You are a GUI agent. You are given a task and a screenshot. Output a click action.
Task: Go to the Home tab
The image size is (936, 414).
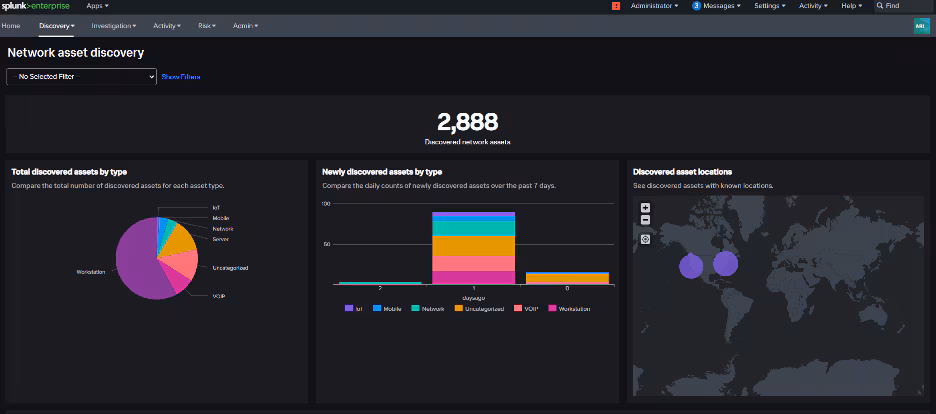(11, 25)
